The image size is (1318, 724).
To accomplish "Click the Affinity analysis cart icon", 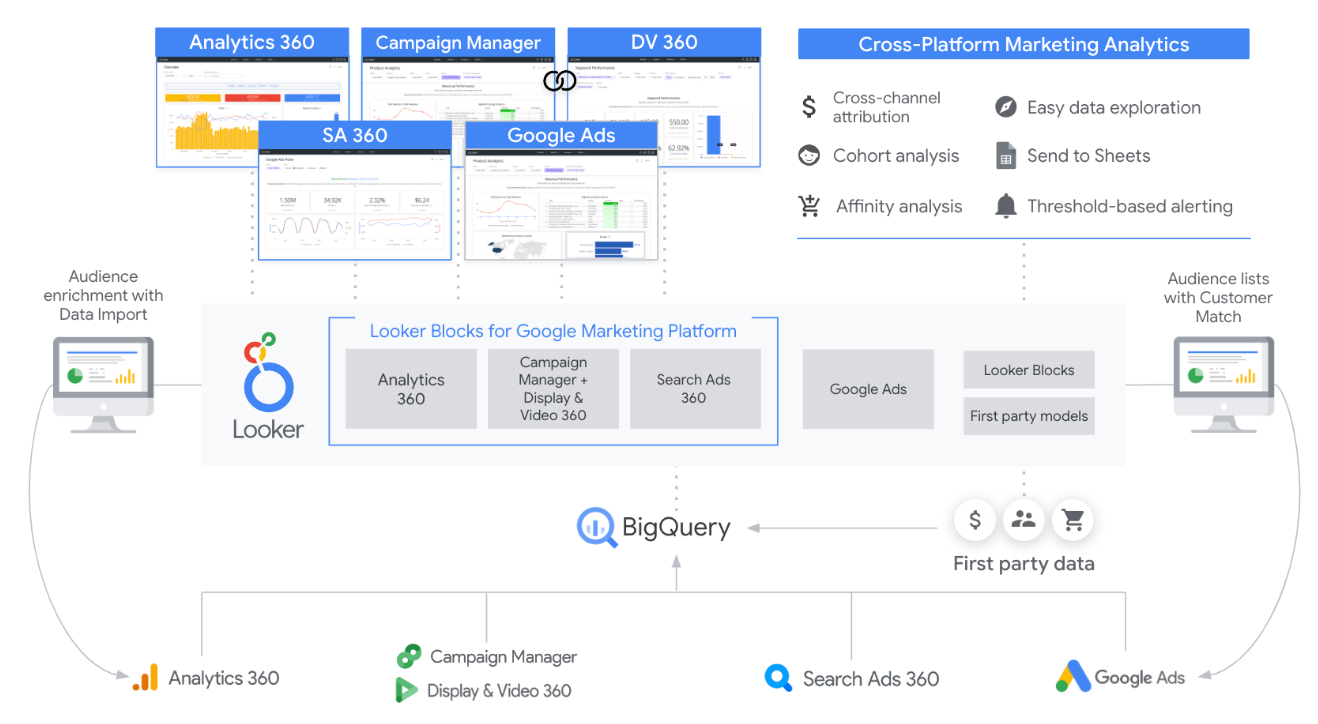I will pyautogui.click(x=809, y=206).
